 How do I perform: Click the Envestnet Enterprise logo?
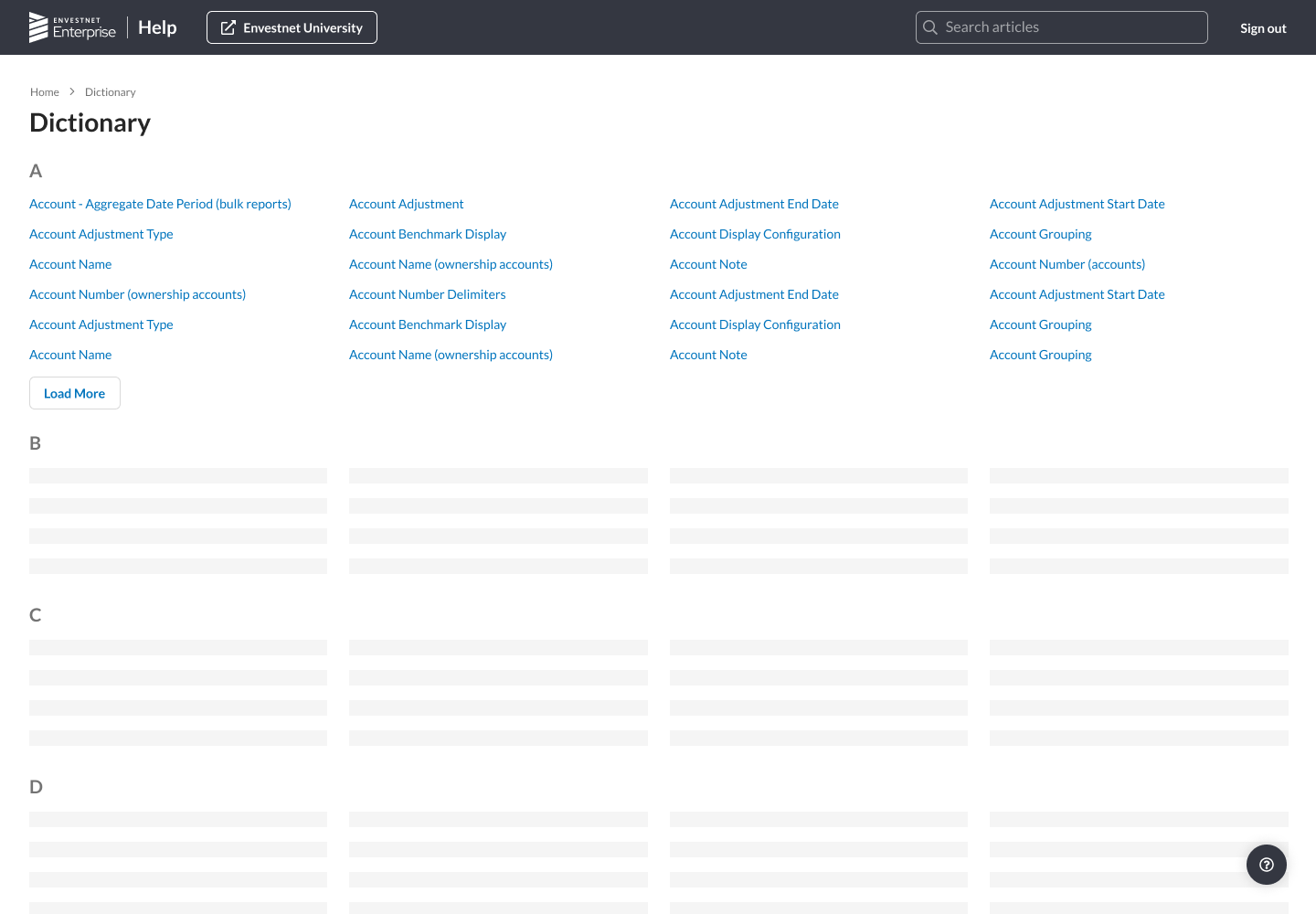pyautogui.click(x=72, y=27)
